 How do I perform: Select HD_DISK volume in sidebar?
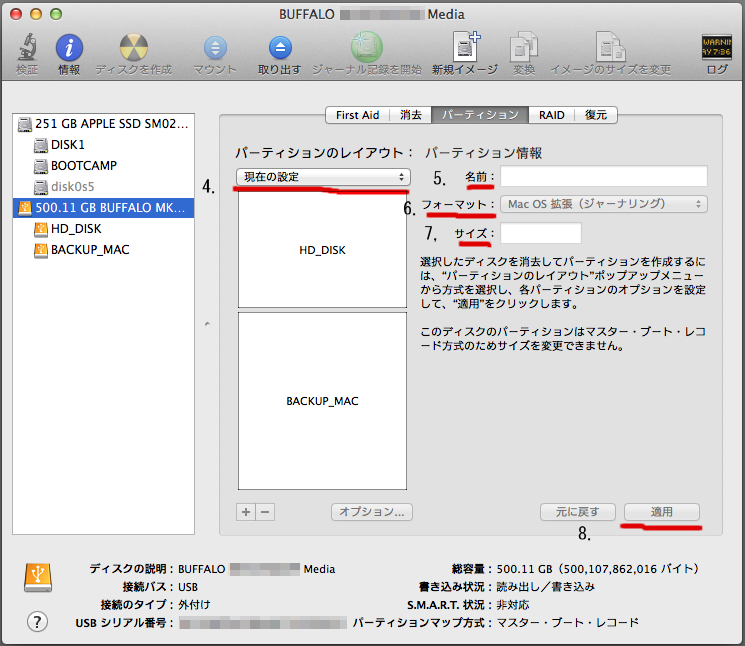pos(103,228)
